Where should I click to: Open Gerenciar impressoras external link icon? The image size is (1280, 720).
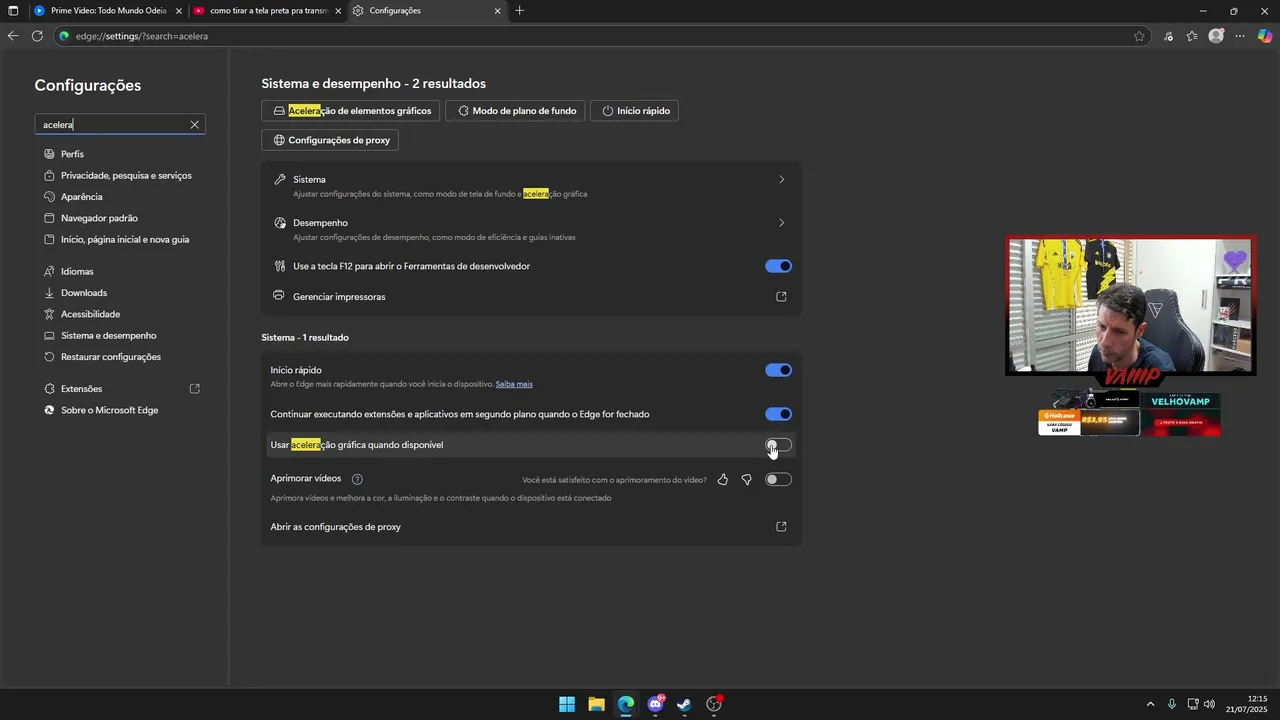coord(781,297)
